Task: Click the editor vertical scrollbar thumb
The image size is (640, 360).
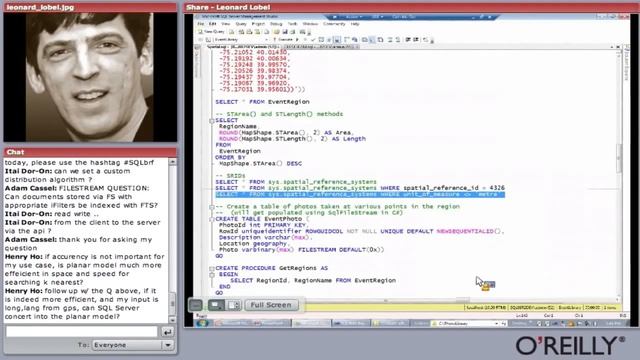Action: tap(619, 158)
